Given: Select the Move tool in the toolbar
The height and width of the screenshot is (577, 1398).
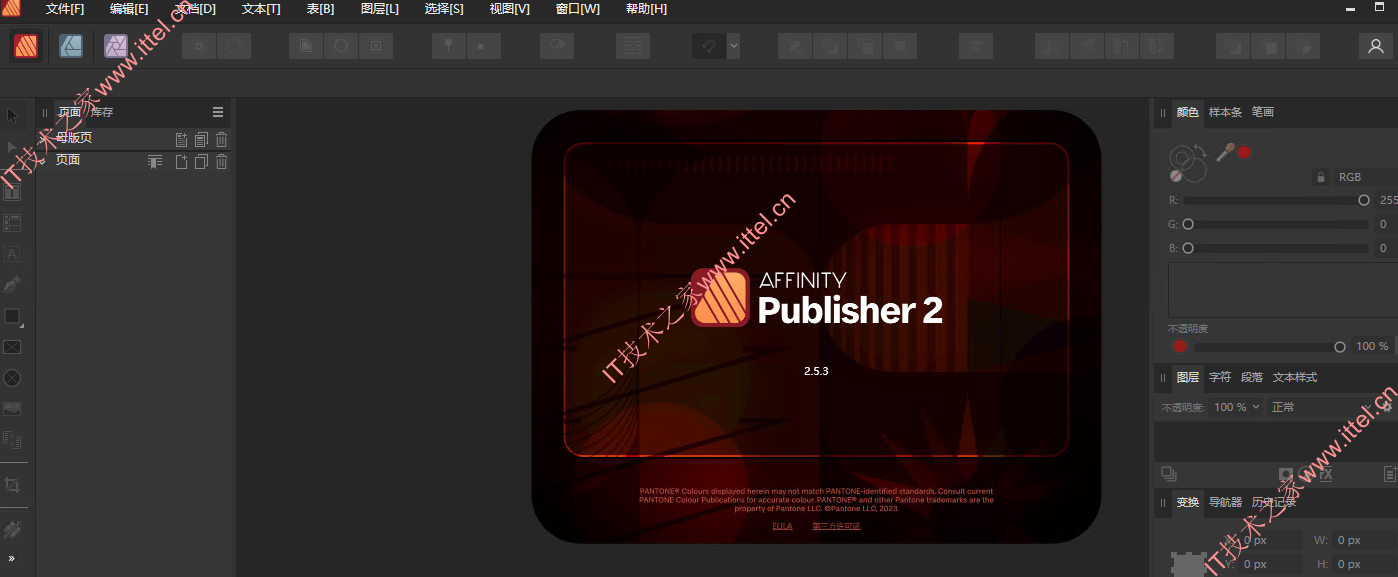Looking at the screenshot, I should (x=13, y=115).
